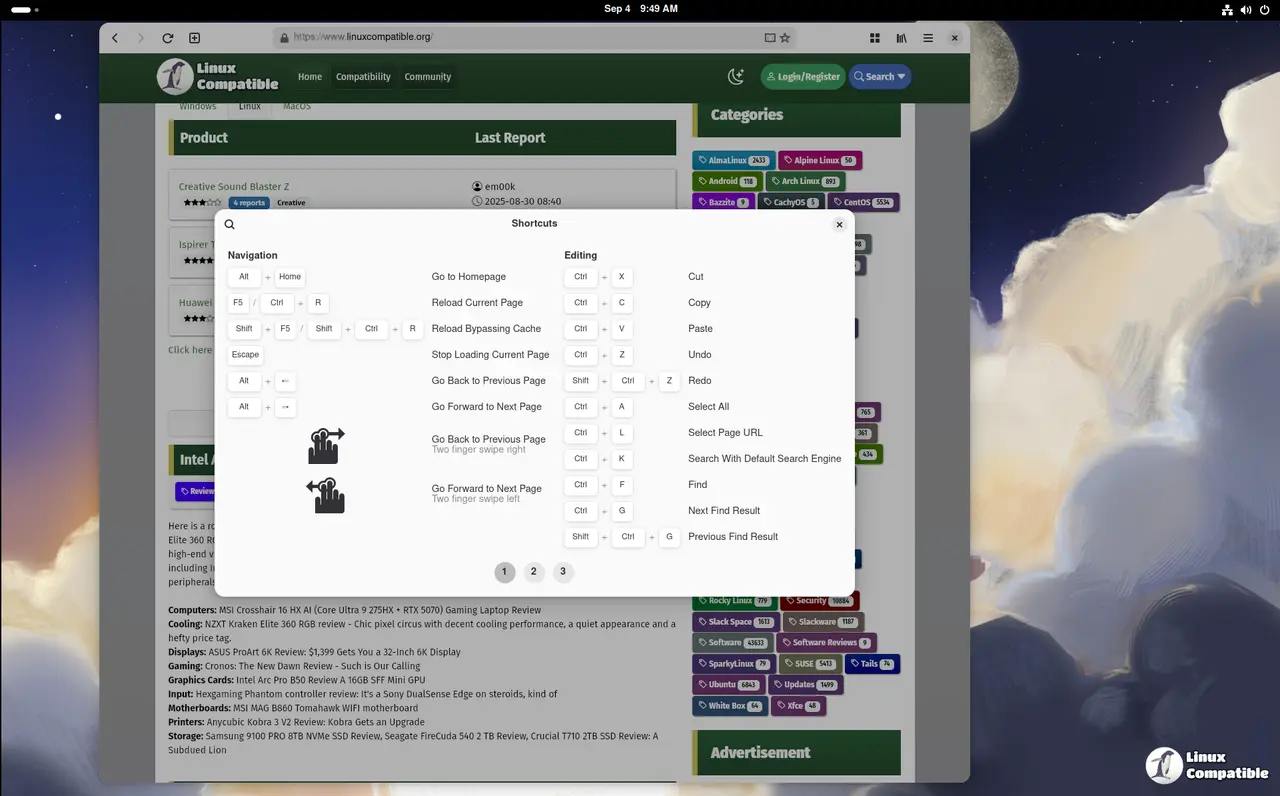Select shortcuts page 1 indicator
Viewport: 1280px width, 796px height.
504,572
